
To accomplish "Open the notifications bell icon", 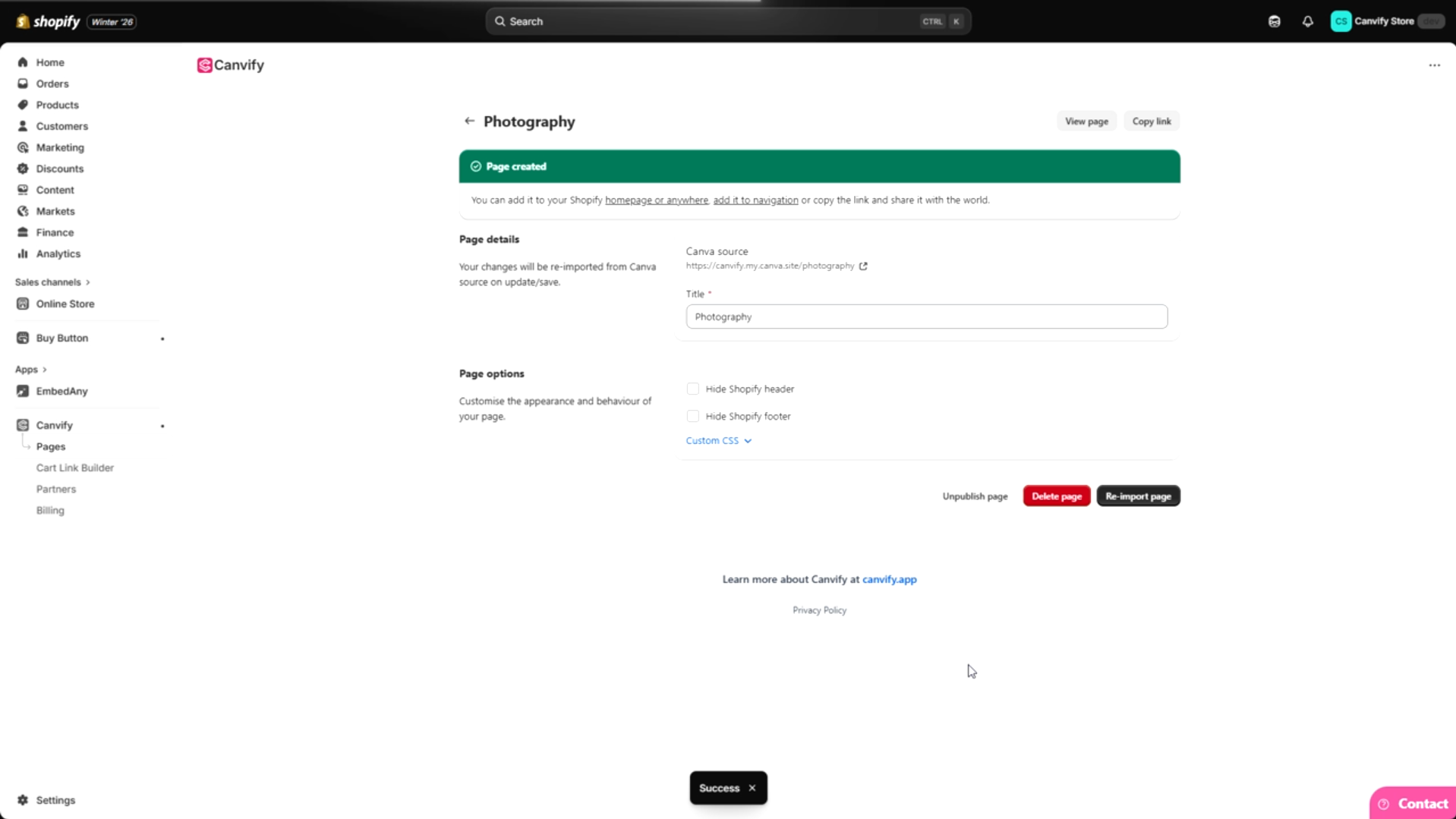I will (x=1307, y=21).
